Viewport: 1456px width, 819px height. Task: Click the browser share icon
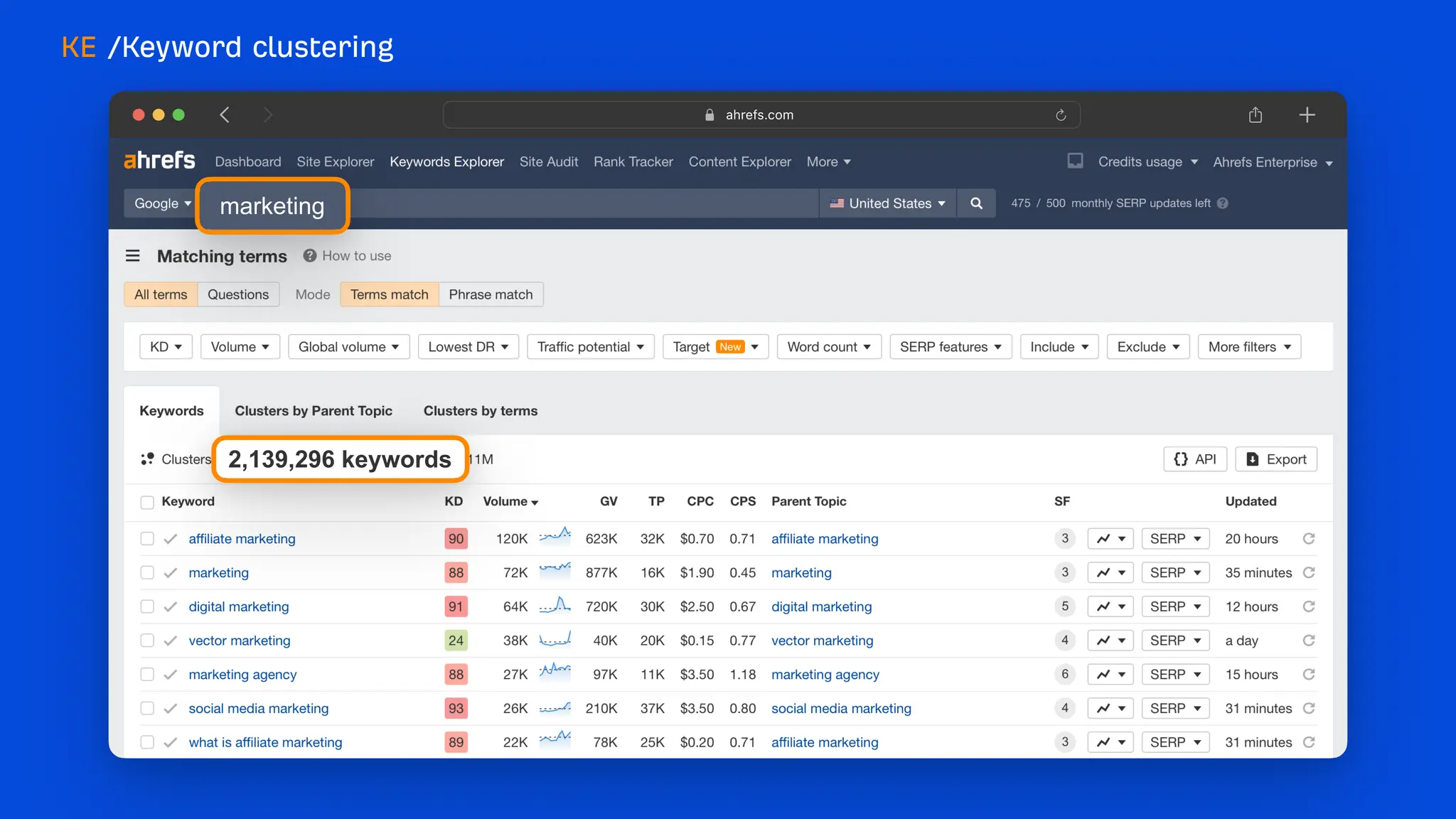click(x=1256, y=114)
